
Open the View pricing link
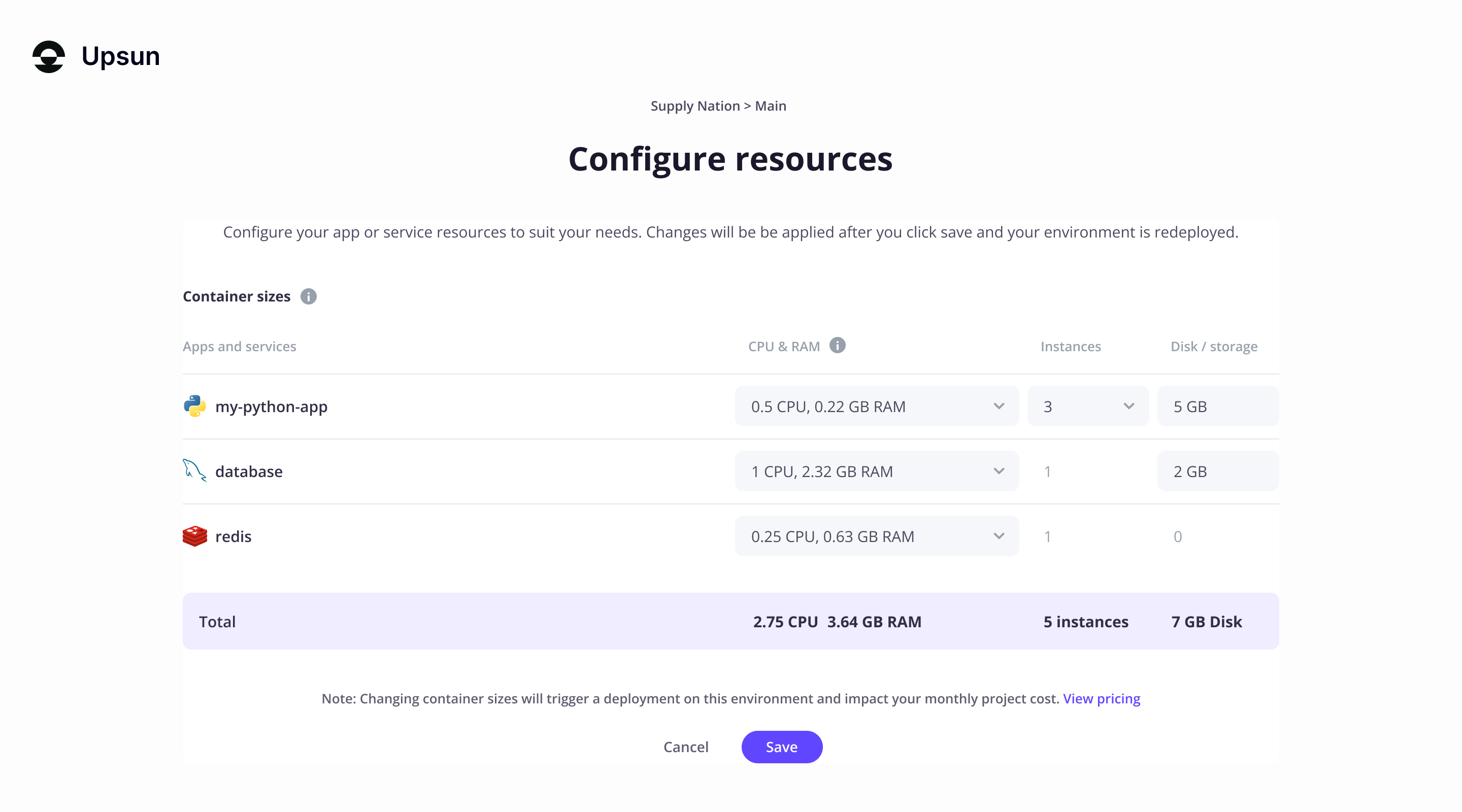1102,698
